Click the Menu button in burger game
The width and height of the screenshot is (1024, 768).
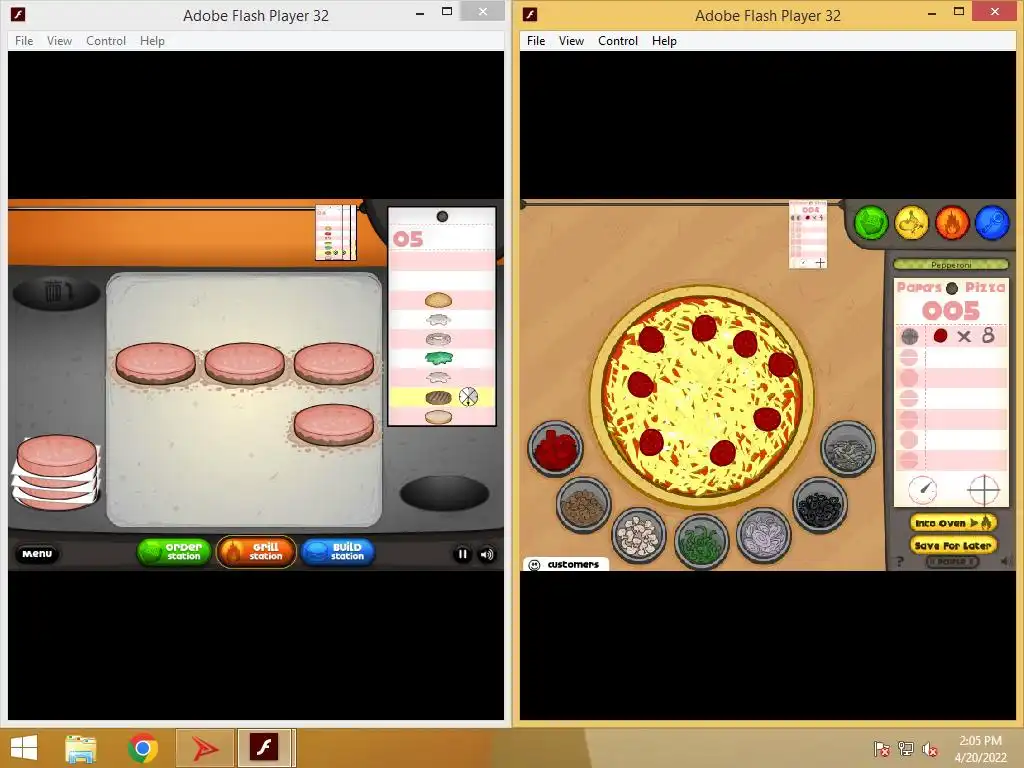tap(37, 554)
